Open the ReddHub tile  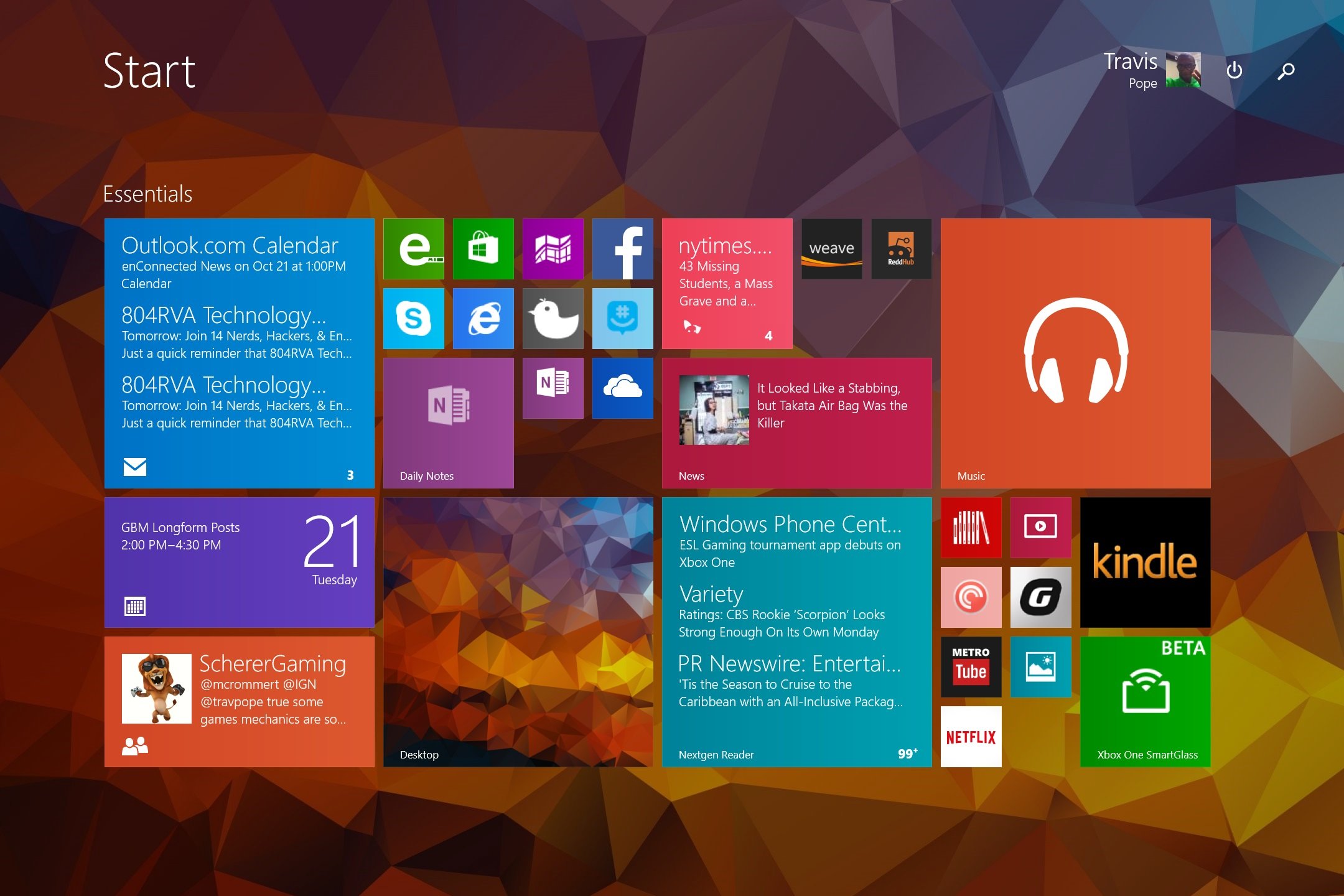902,249
